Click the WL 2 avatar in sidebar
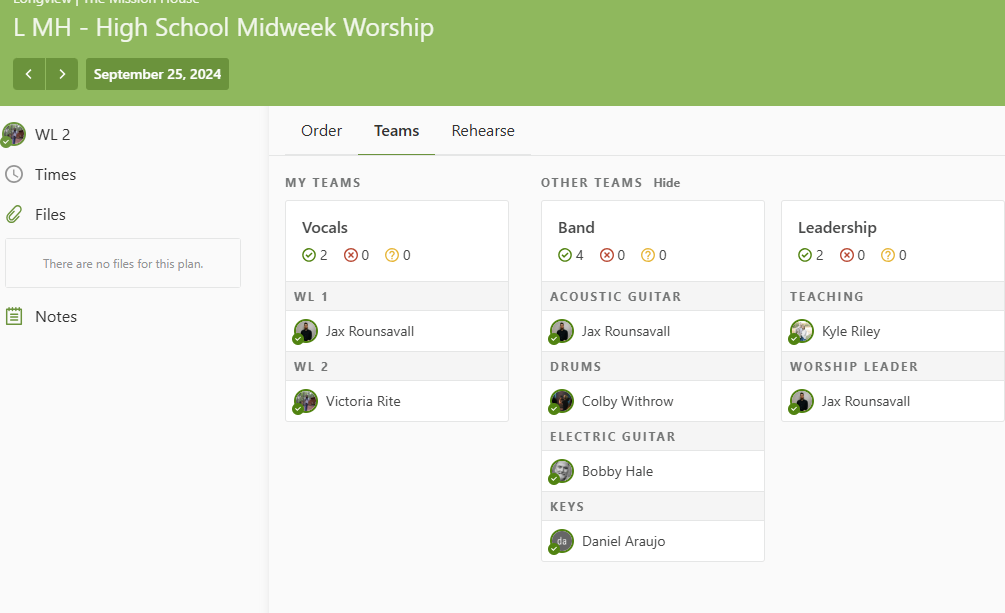The height and width of the screenshot is (613, 1005). click(x=14, y=134)
